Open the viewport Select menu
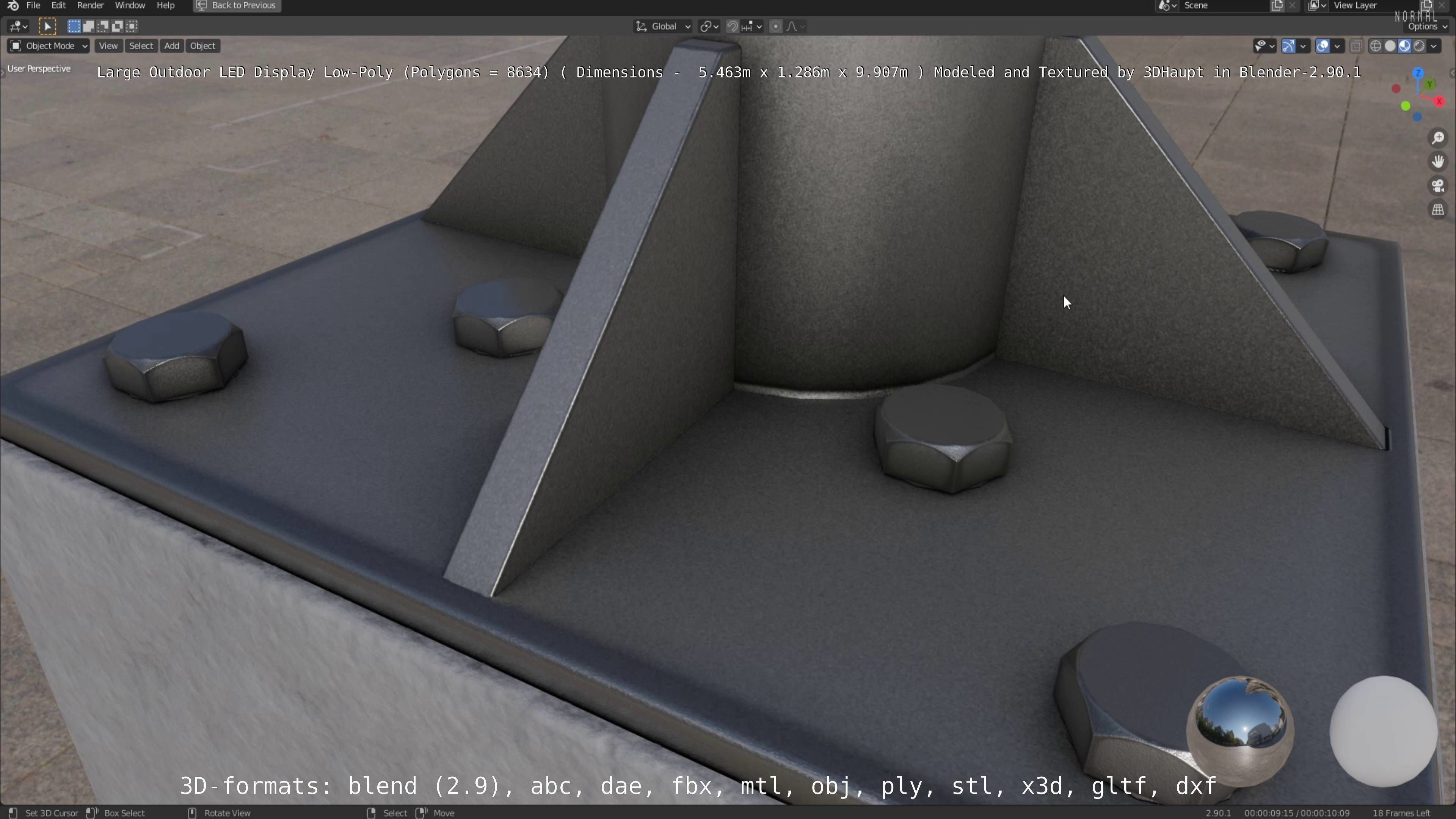 [x=141, y=46]
